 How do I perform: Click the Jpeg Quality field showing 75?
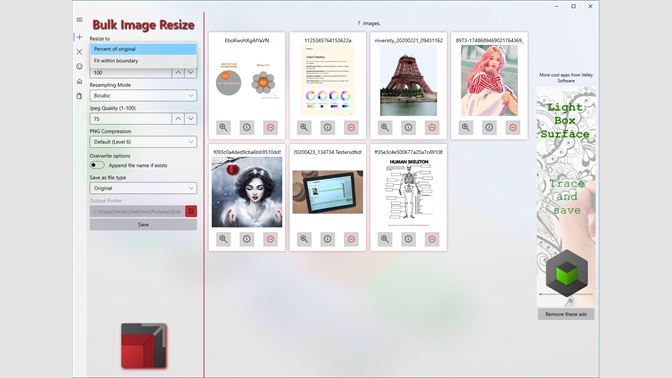coord(131,119)
